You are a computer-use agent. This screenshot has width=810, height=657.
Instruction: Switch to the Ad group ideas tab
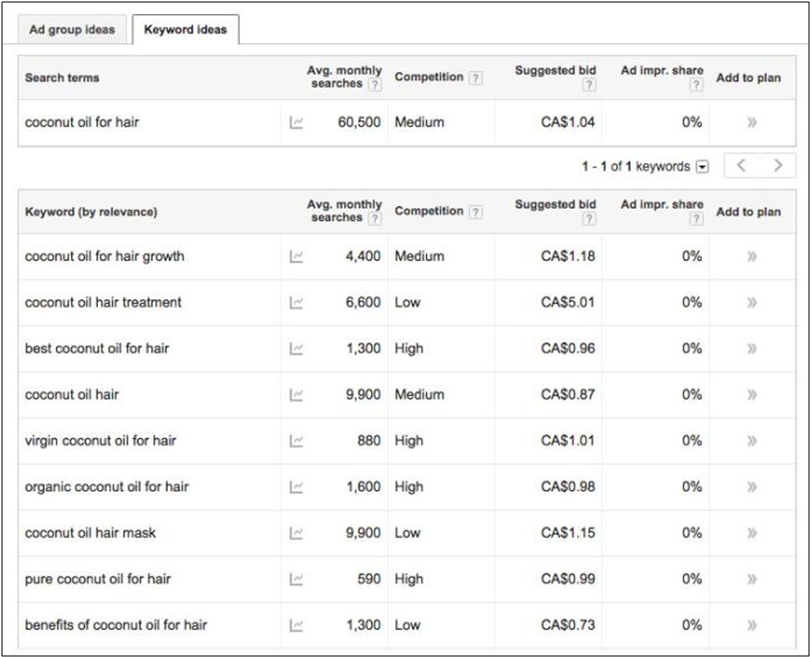(71, 29)
